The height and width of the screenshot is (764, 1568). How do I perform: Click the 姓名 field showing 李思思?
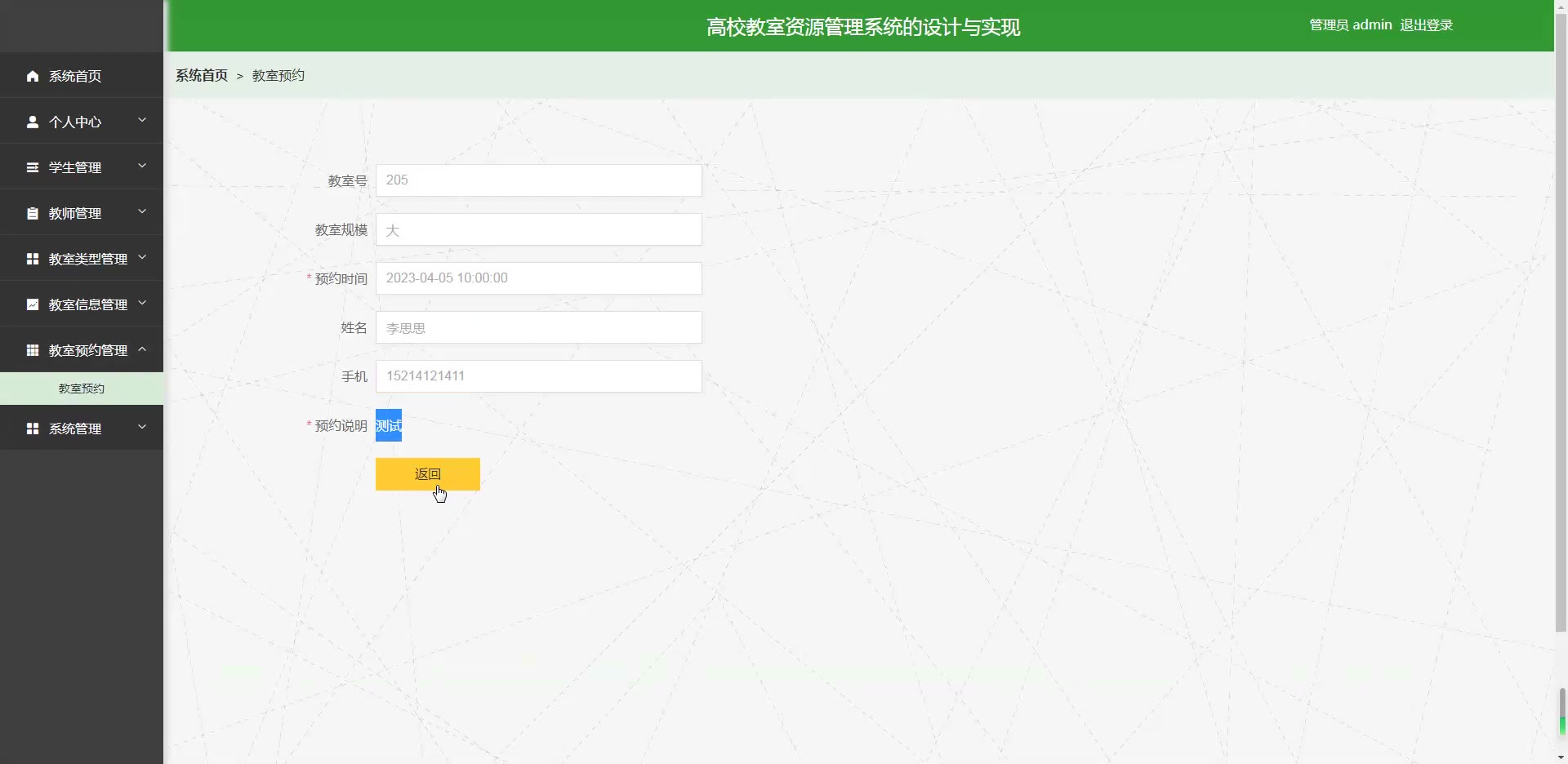pyautogui.click(x=539, y=327)
